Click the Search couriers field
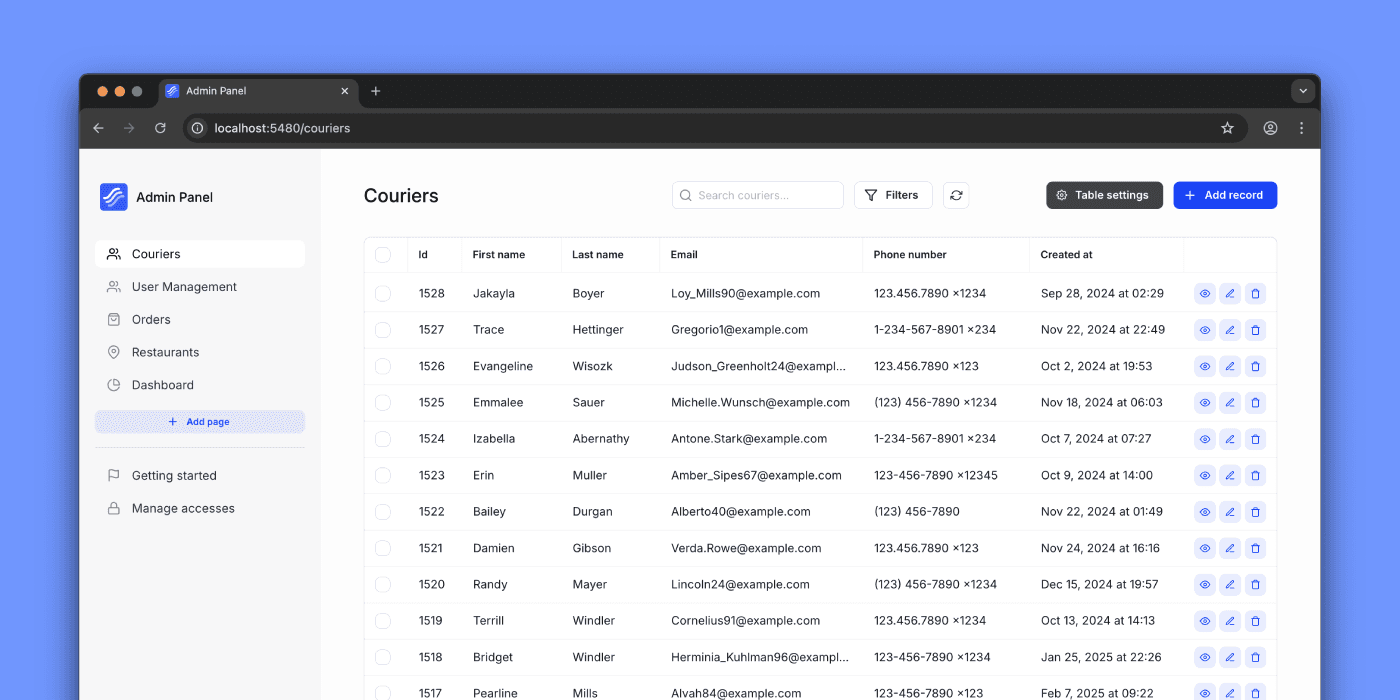The height and width of the screenshot is (700, 1400). coord(758,195)
